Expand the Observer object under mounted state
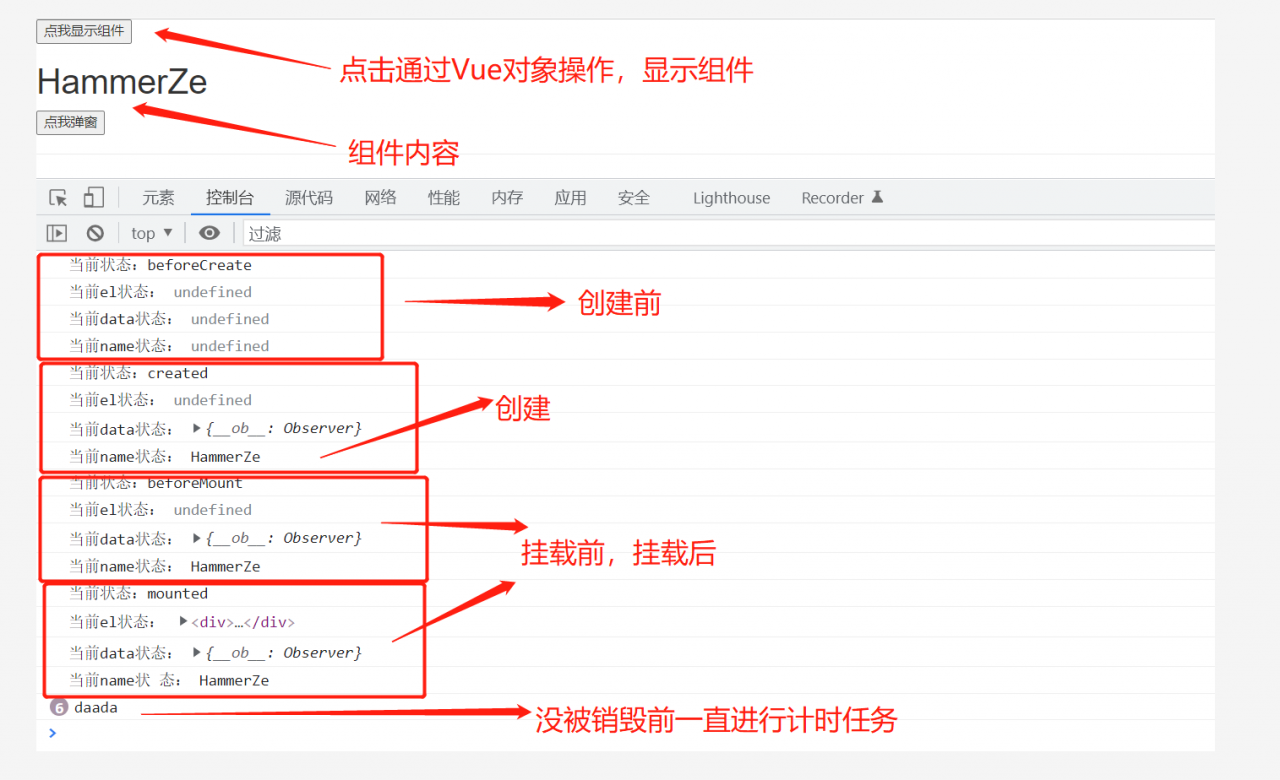The image size is (1280, 780). 197,652
